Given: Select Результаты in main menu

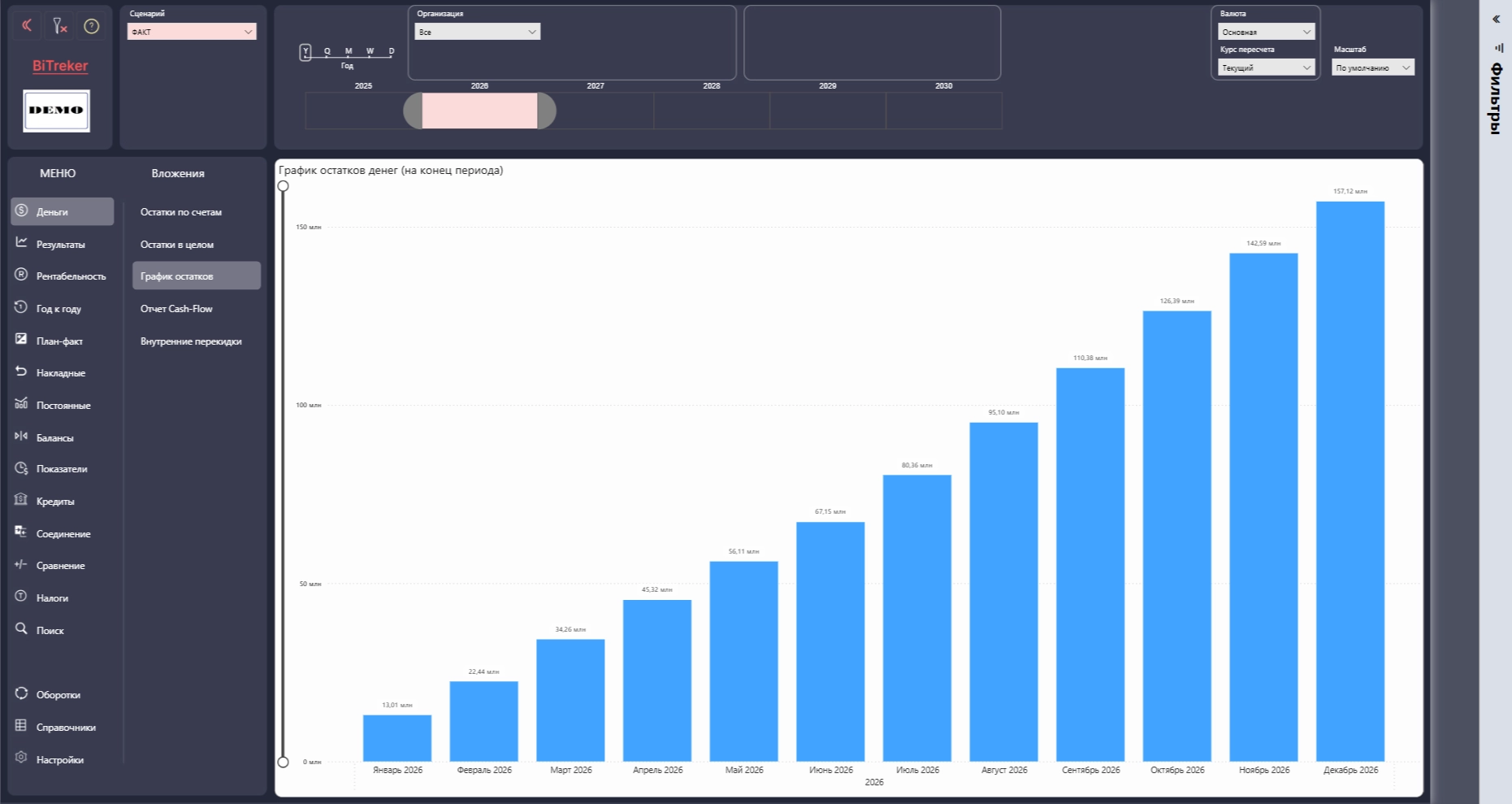Looking at the screenshot, I should (x=63, y=244).
